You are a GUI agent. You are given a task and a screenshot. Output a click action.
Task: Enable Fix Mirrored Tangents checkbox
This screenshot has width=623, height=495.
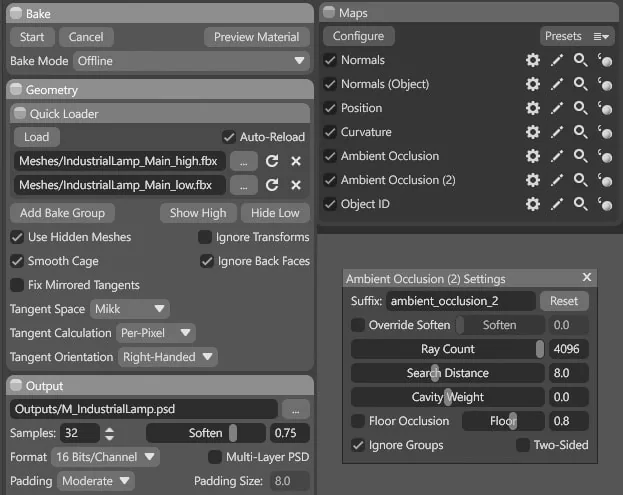(17, 285)
